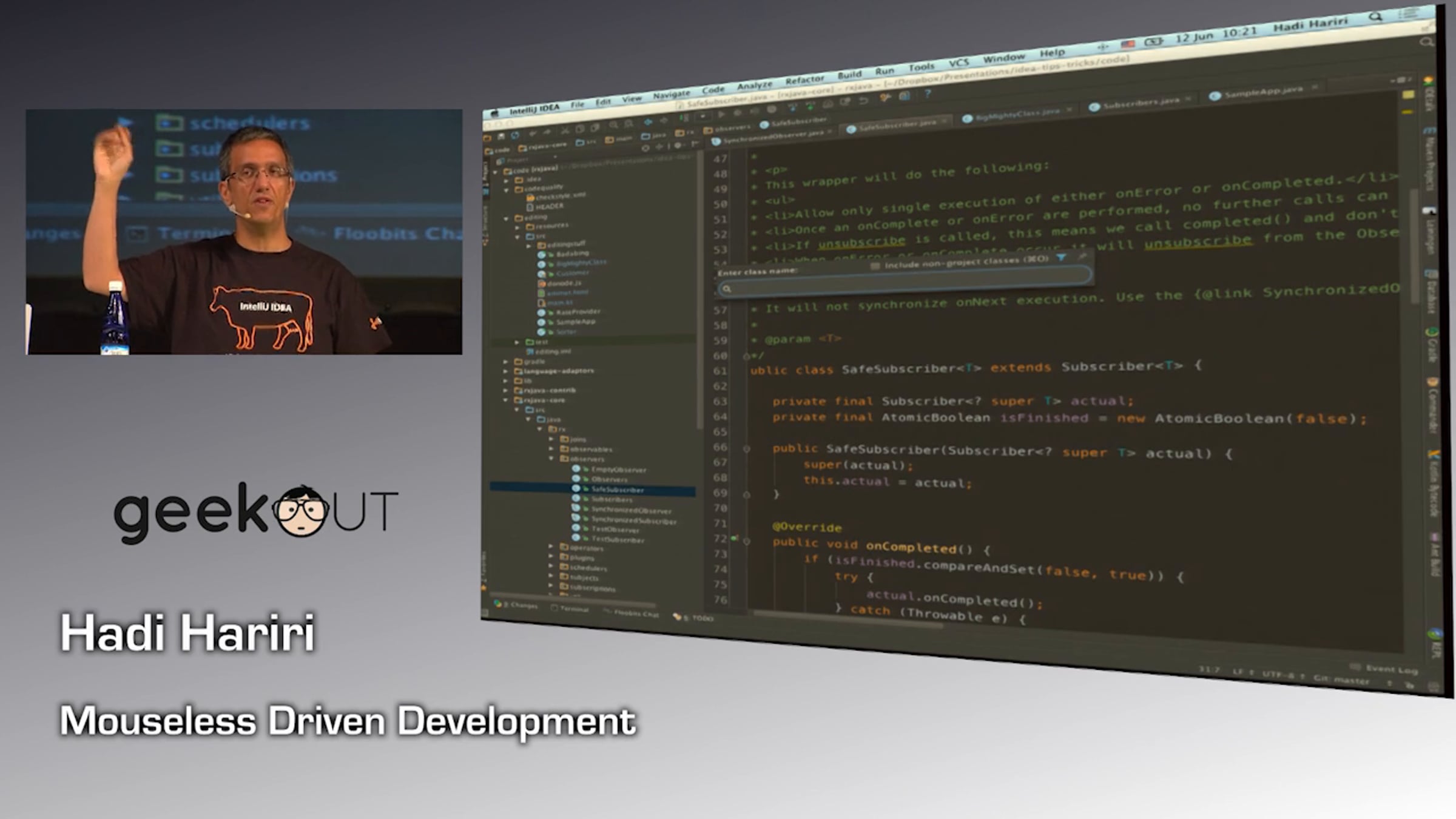Open the Analyze menu
1456x819 pixels.
[754, 86]
